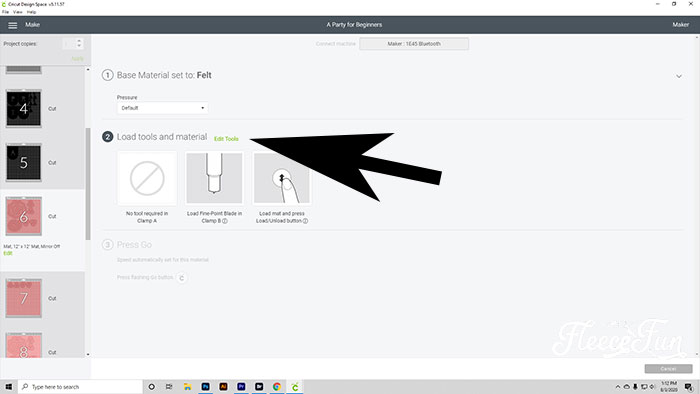700x394 pixels.
Task: Open File Explorer from the taskbar
Action: coord(188,387)
